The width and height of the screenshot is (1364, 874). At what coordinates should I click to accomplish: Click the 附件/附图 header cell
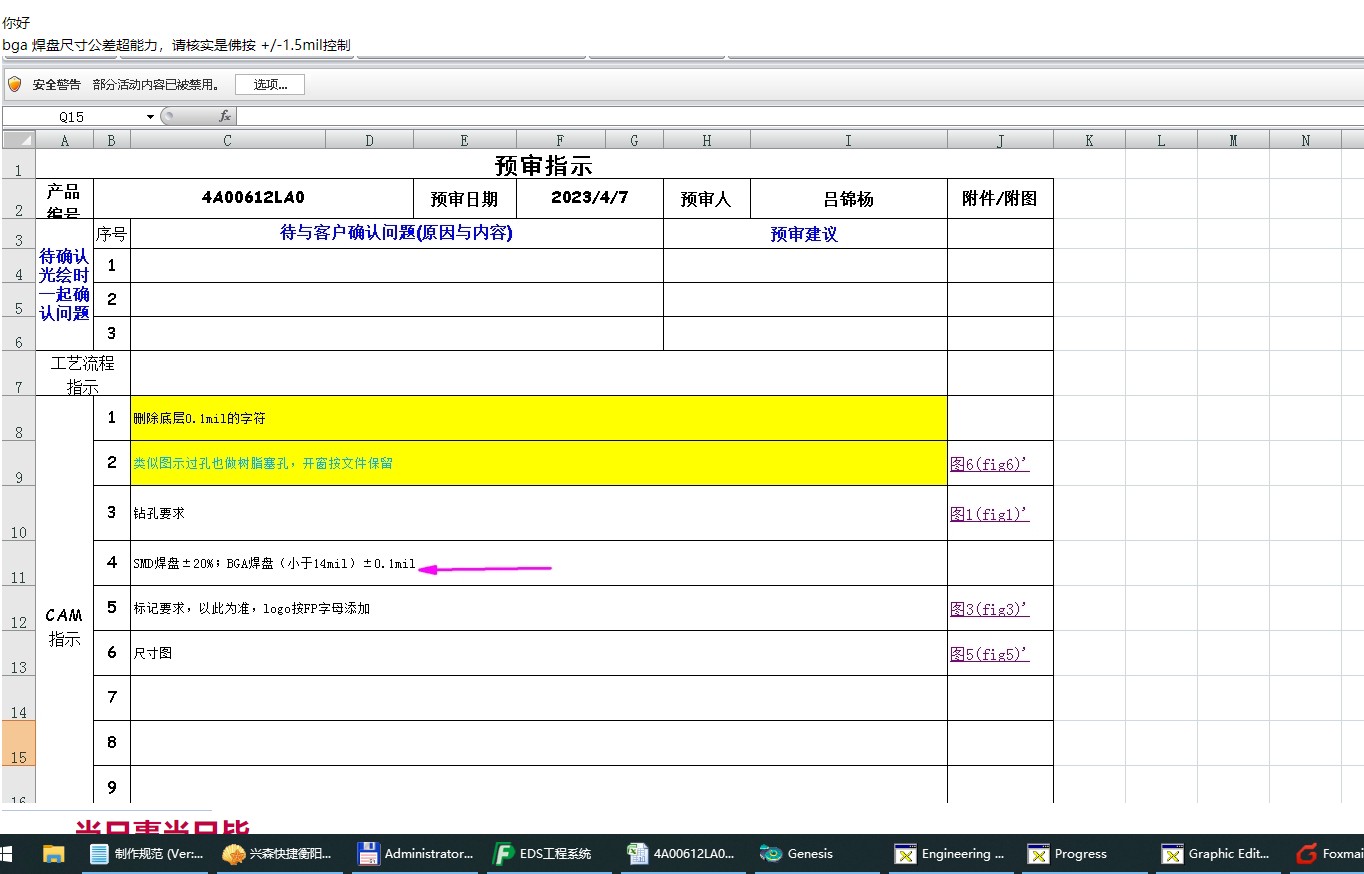(1000, 199)
